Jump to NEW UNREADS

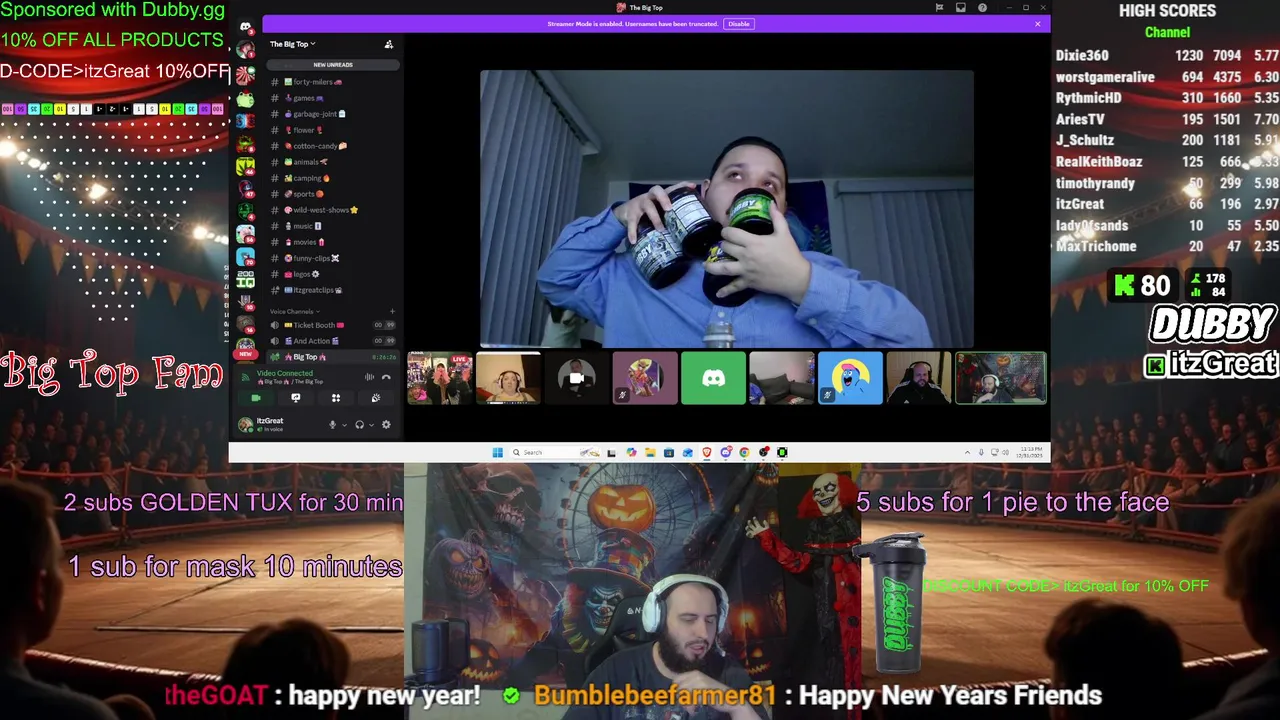coord(333,64)
